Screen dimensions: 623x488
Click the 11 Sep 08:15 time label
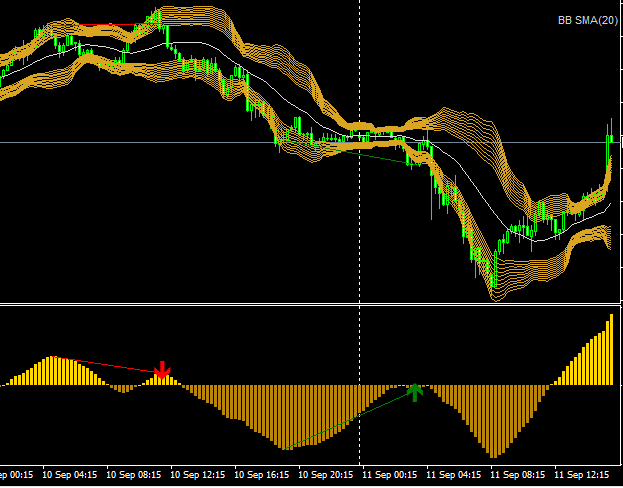click(517, 475)
